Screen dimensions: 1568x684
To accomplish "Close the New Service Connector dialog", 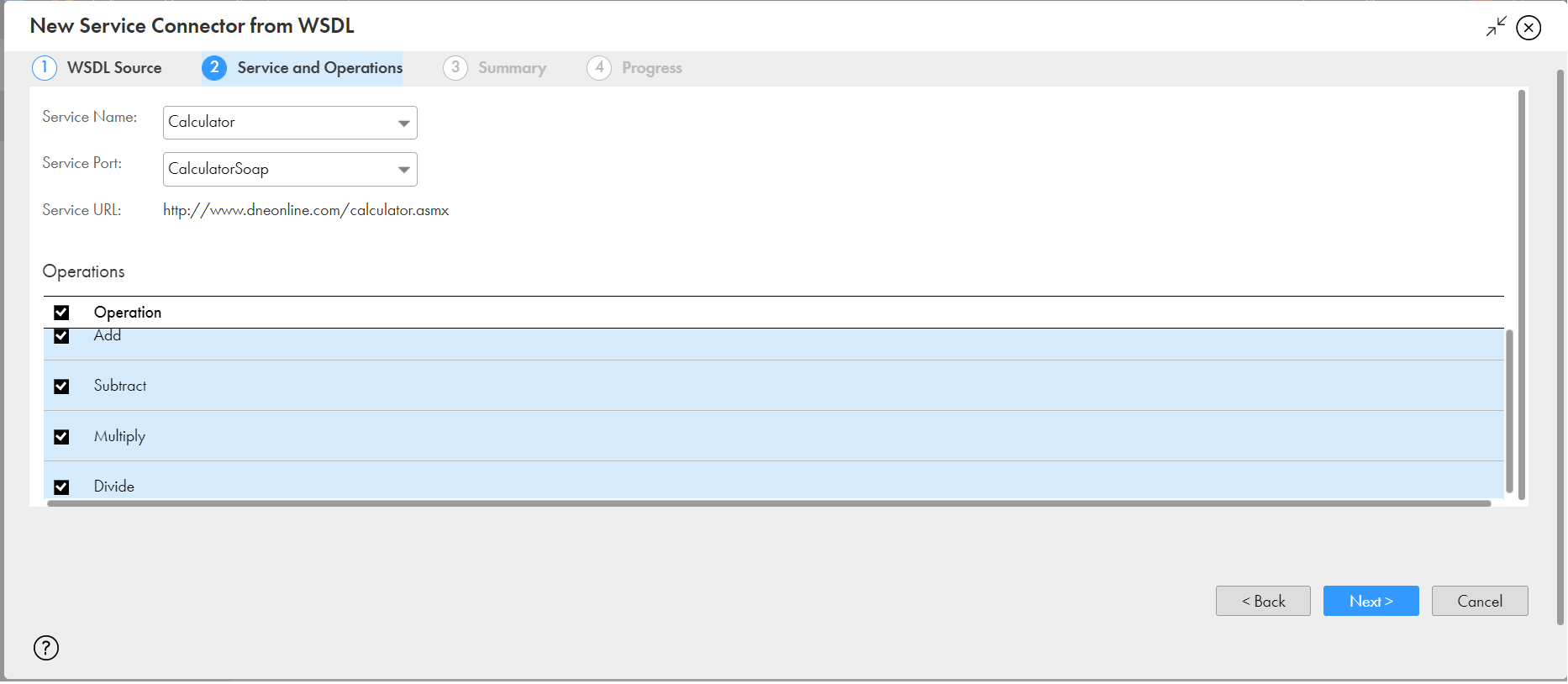I will [1529, 28].
